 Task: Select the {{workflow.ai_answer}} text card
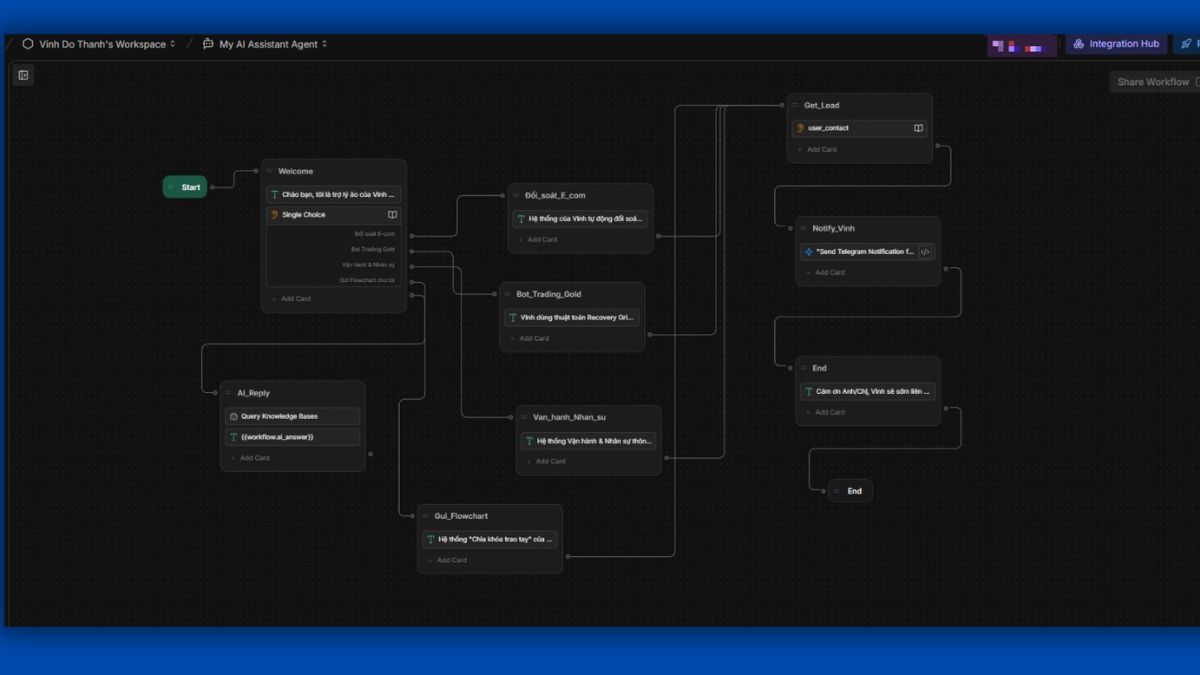[x=292, y=437]
